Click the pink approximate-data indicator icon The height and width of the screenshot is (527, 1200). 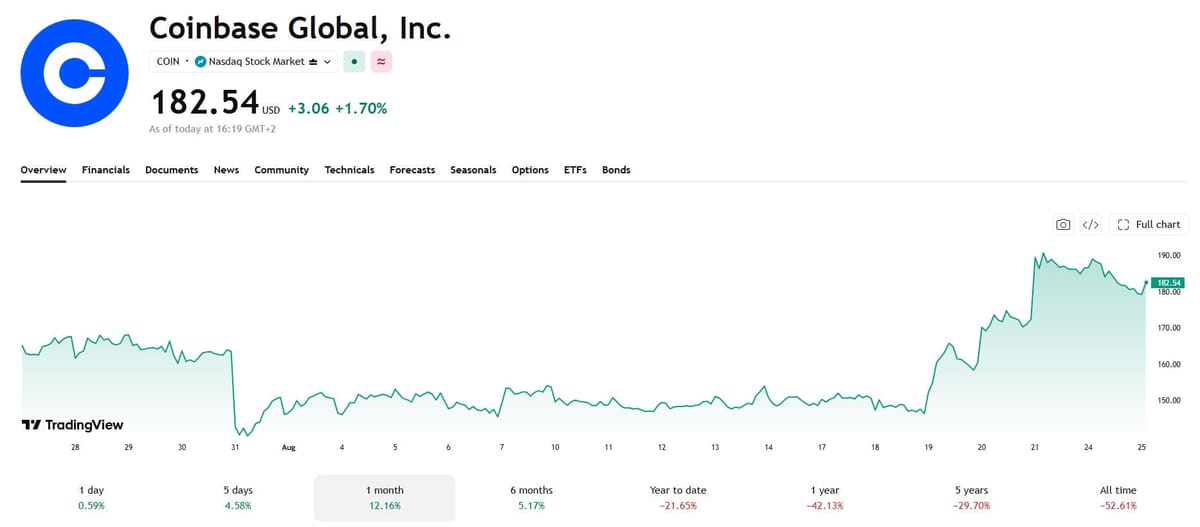pyautogui.click(x=381, y=61)
